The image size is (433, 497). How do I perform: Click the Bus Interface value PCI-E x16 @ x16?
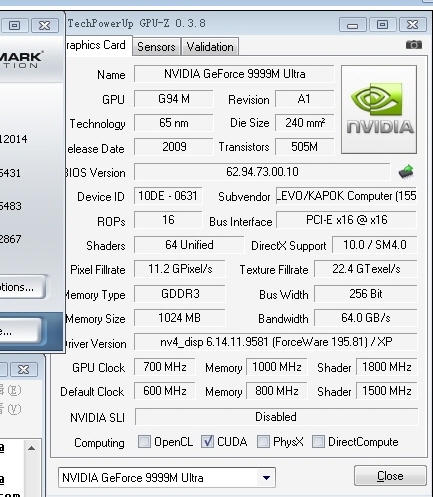(x=346, y=220)
